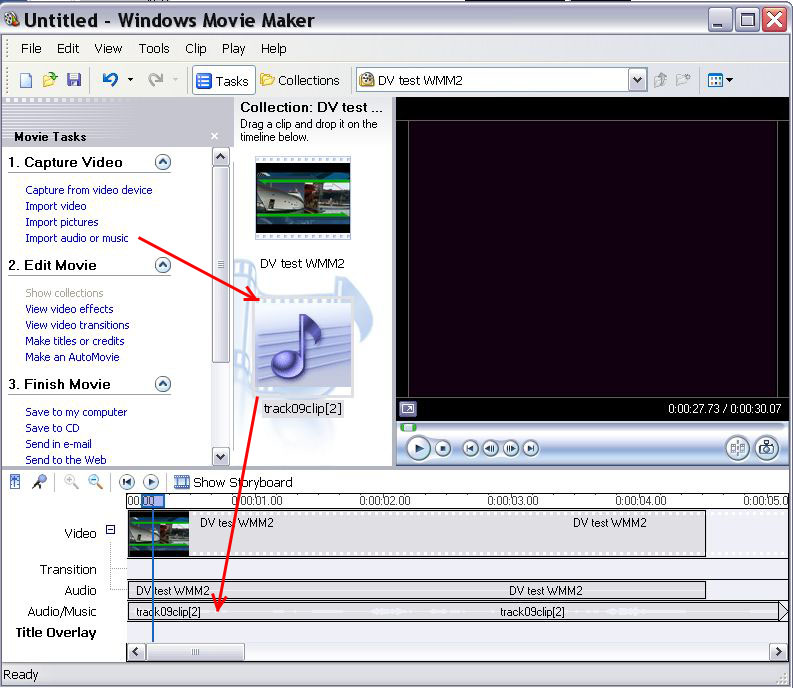
Task: Click the Import pictures link
Action: (62, 222)
